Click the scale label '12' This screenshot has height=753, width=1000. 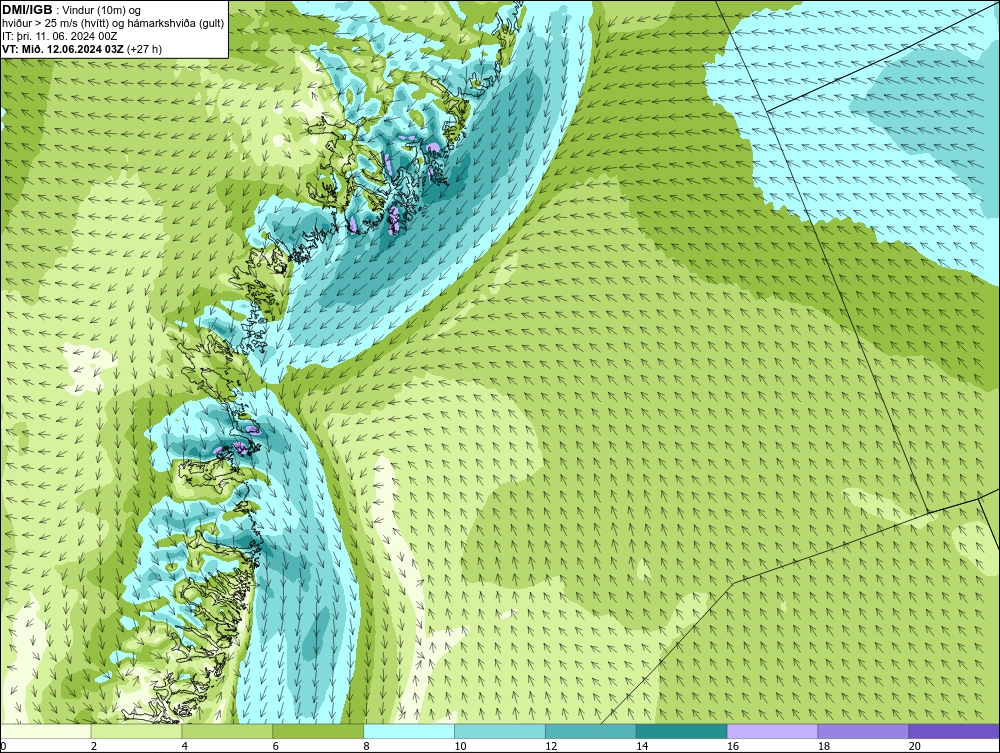click(x=551, y=746)
